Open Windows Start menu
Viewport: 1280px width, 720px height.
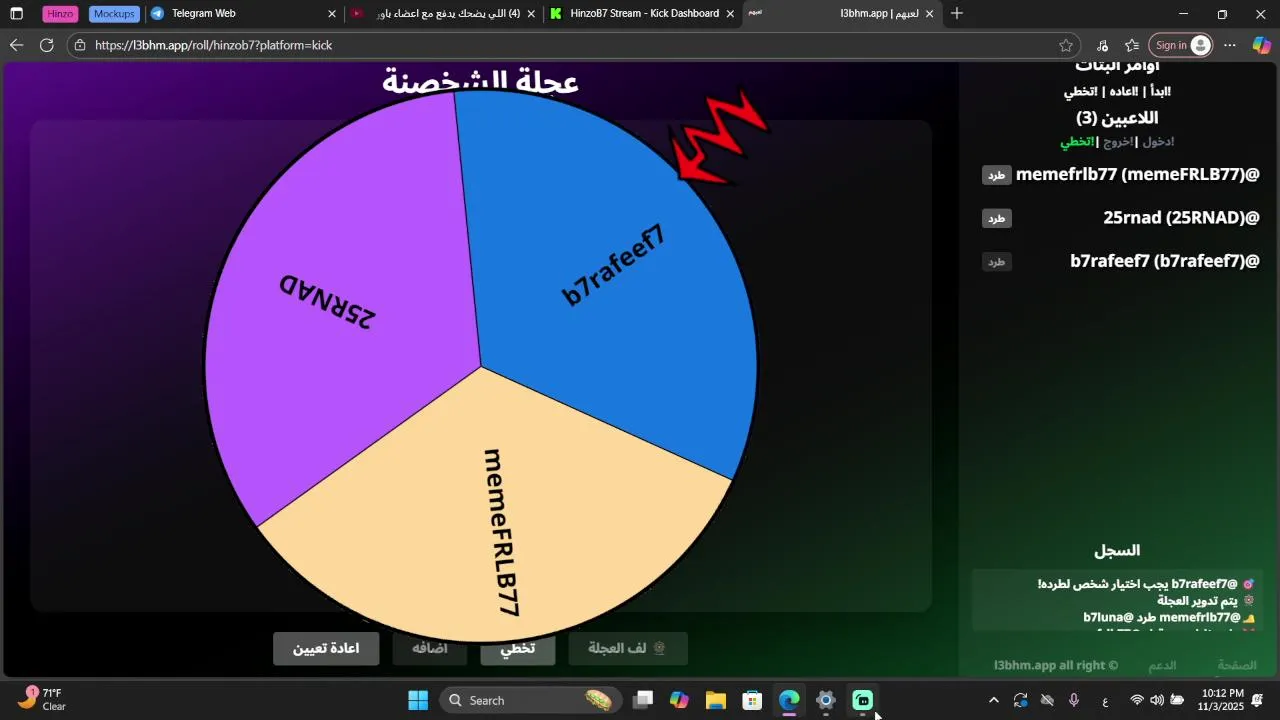pos(418,700)
